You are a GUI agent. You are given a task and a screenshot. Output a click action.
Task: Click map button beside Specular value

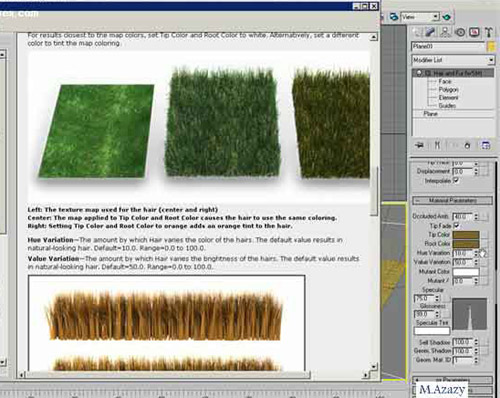pos(446,298)
